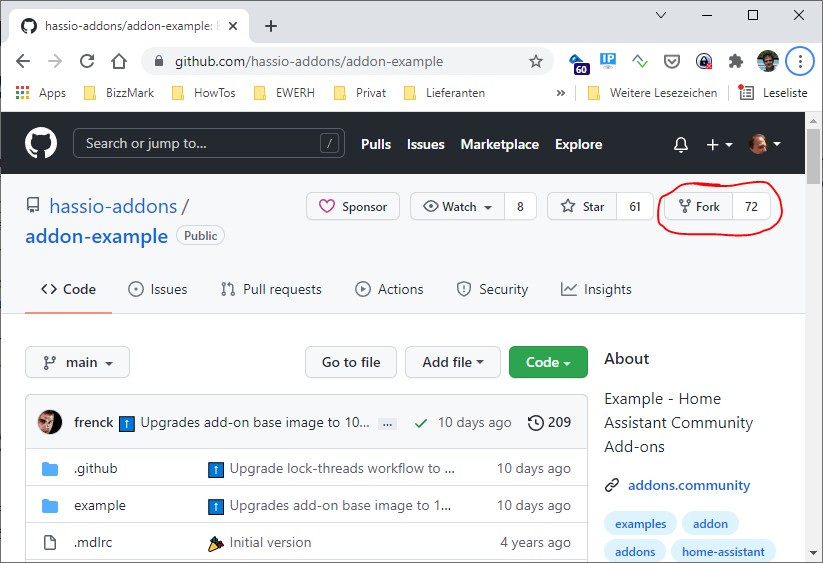Open the commit history clock icon
823x563 pixels.
[536, 422]
